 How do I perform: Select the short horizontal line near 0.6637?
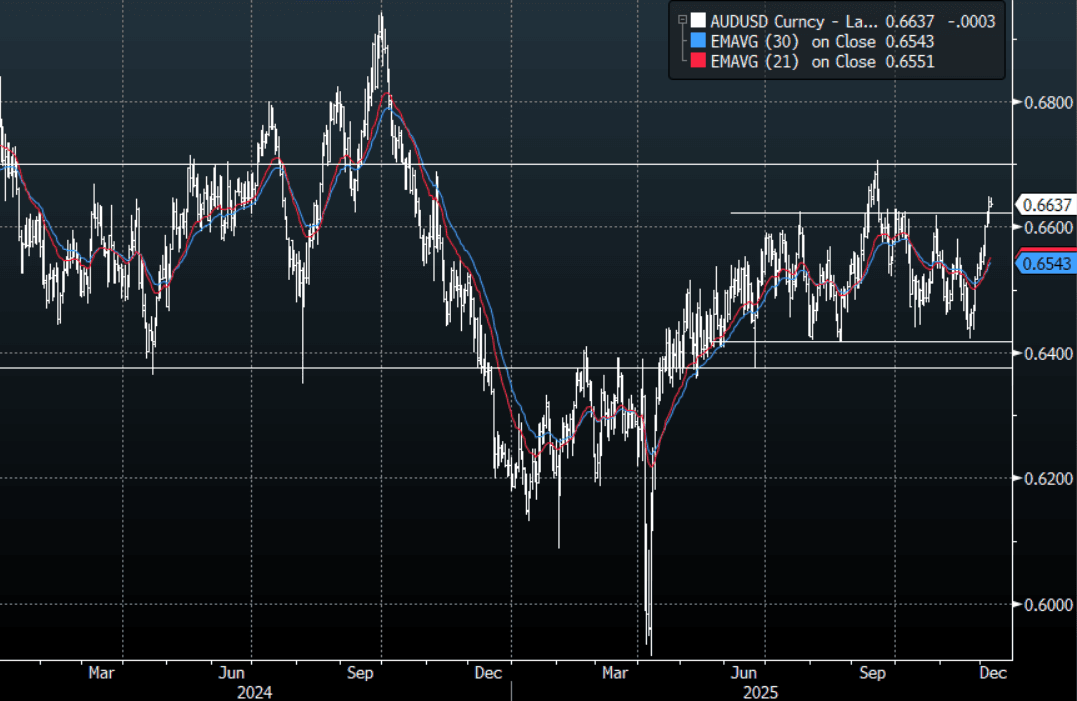coord(850,213)
